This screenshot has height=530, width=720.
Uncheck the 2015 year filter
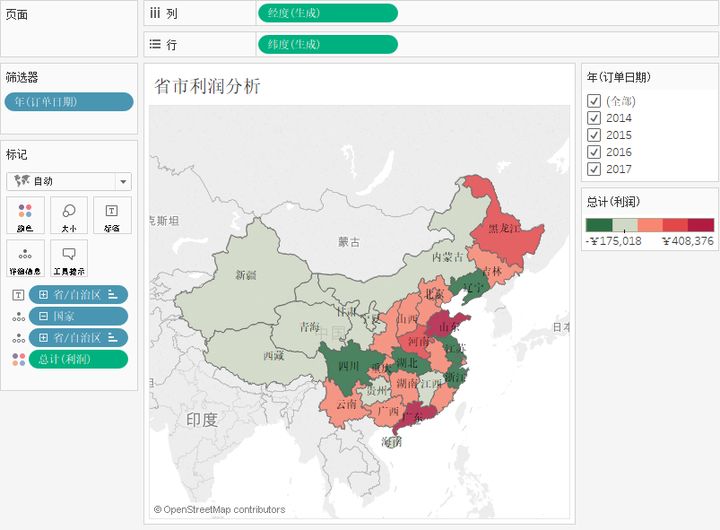click(594, 135)
